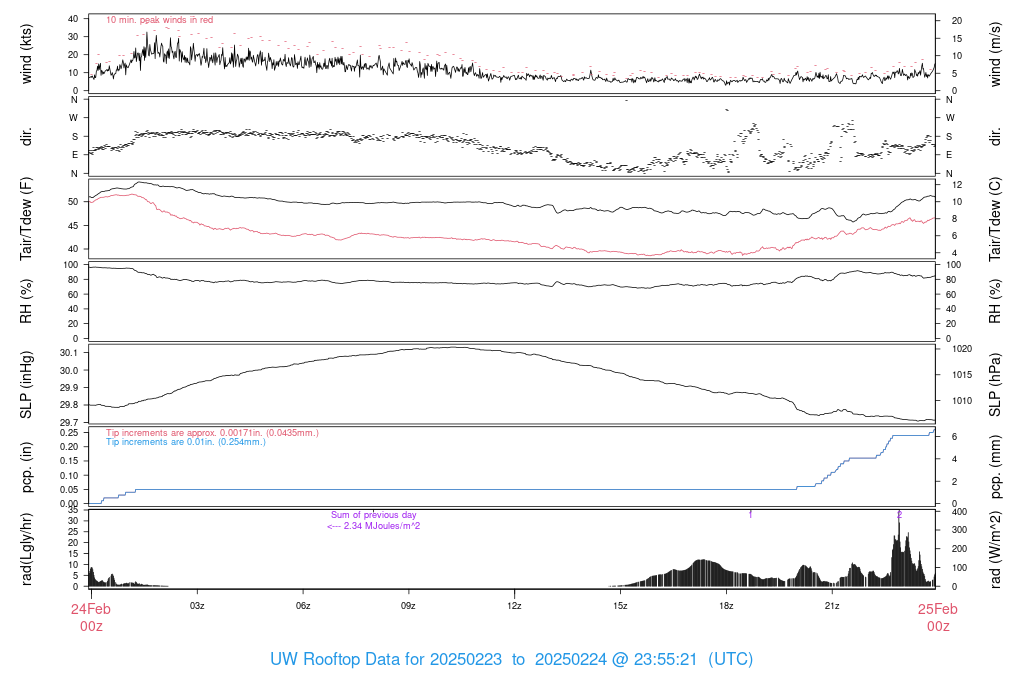Select the 'SLP (hPa)' axis label
The height and width of the screenshot is (700, 1024).
[x=995, y=383]
